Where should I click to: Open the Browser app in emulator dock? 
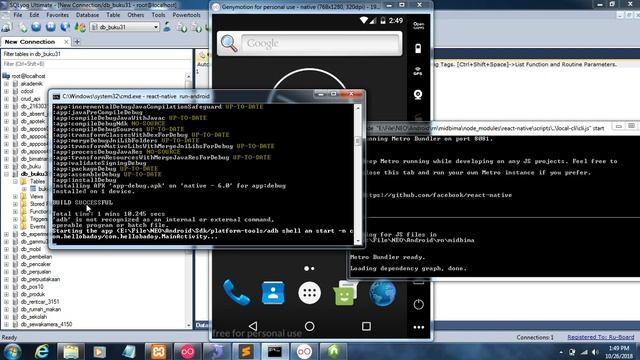click(382, 293)
